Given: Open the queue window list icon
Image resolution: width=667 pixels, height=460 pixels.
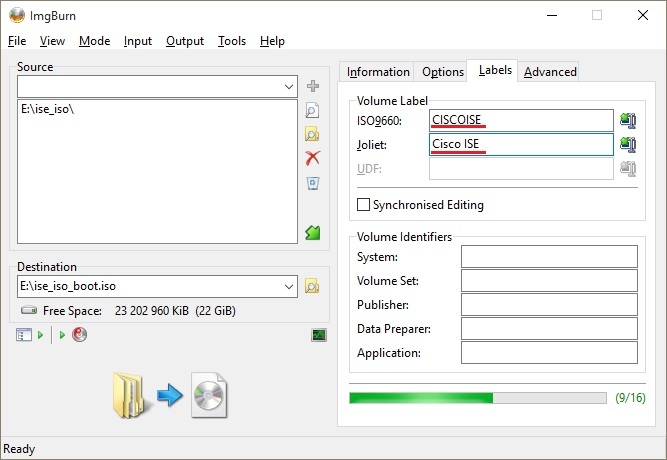Looking at the screenshot, I should pyautogui.click(x=24, y=335).
